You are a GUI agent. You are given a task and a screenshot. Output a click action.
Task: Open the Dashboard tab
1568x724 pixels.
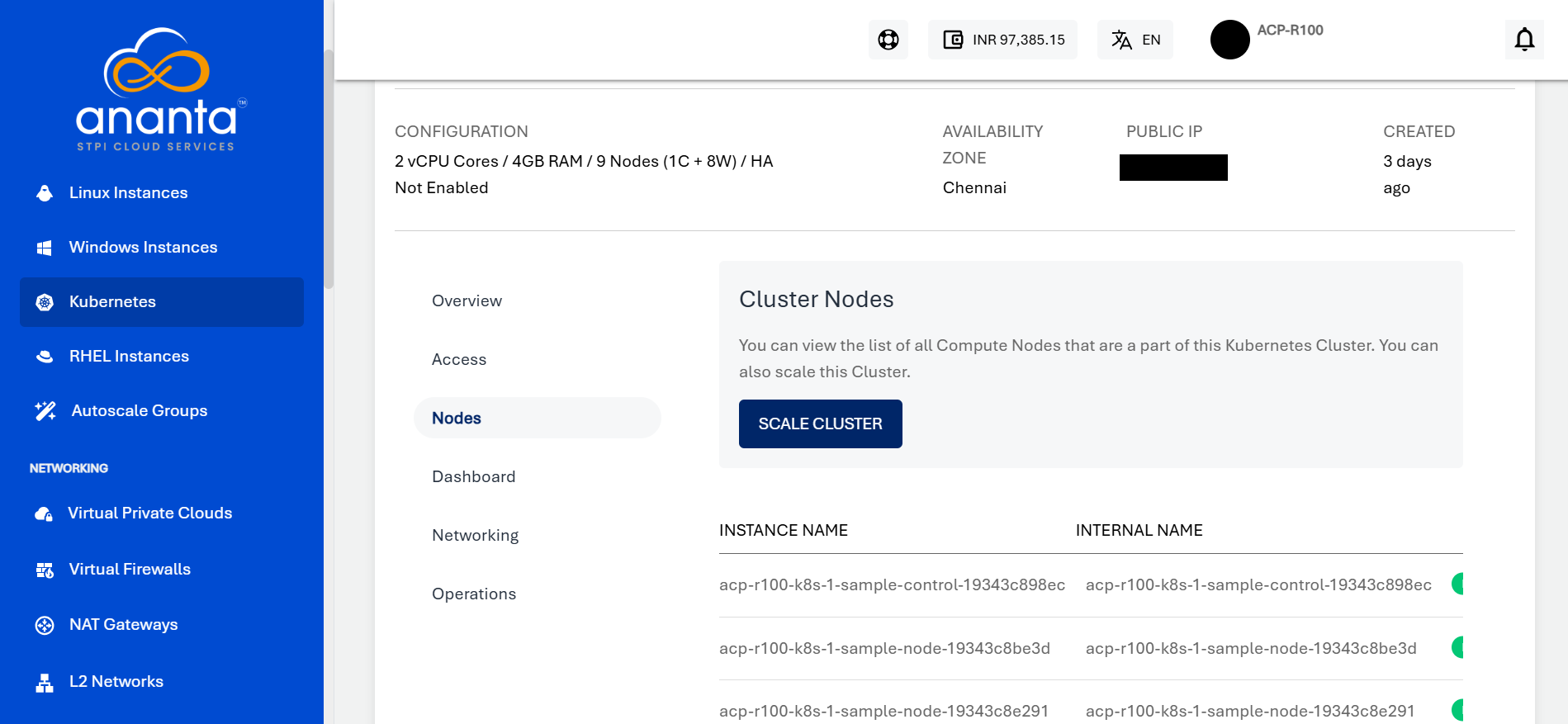click(473, 476)
